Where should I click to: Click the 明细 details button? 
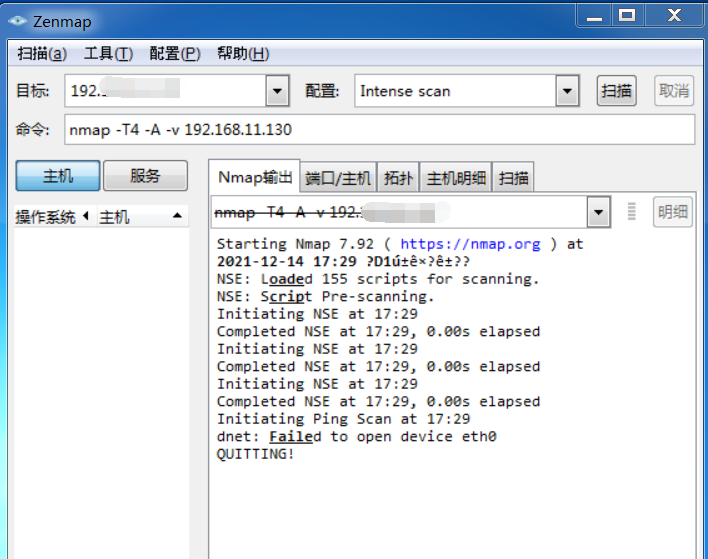click(673, 212)
